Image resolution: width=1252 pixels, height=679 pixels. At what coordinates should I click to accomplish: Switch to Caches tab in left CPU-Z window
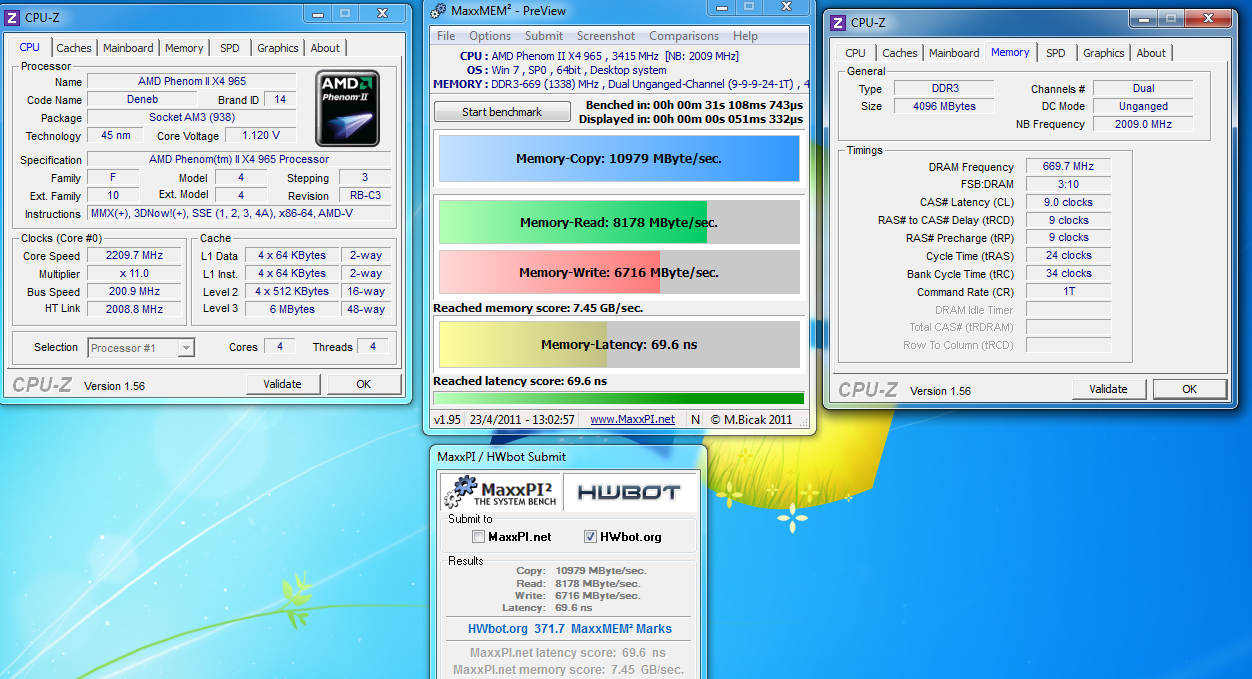pyautogui.click(x=74, y=48)
